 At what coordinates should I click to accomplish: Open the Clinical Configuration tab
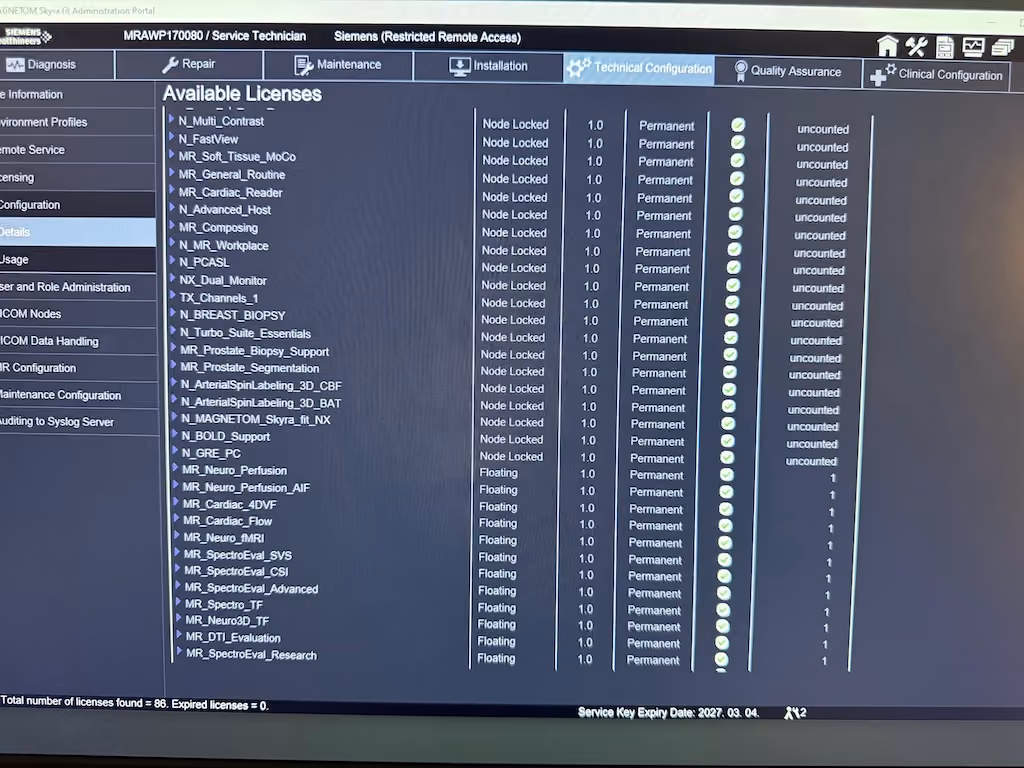pyautogui.click(x=937, y=75)
